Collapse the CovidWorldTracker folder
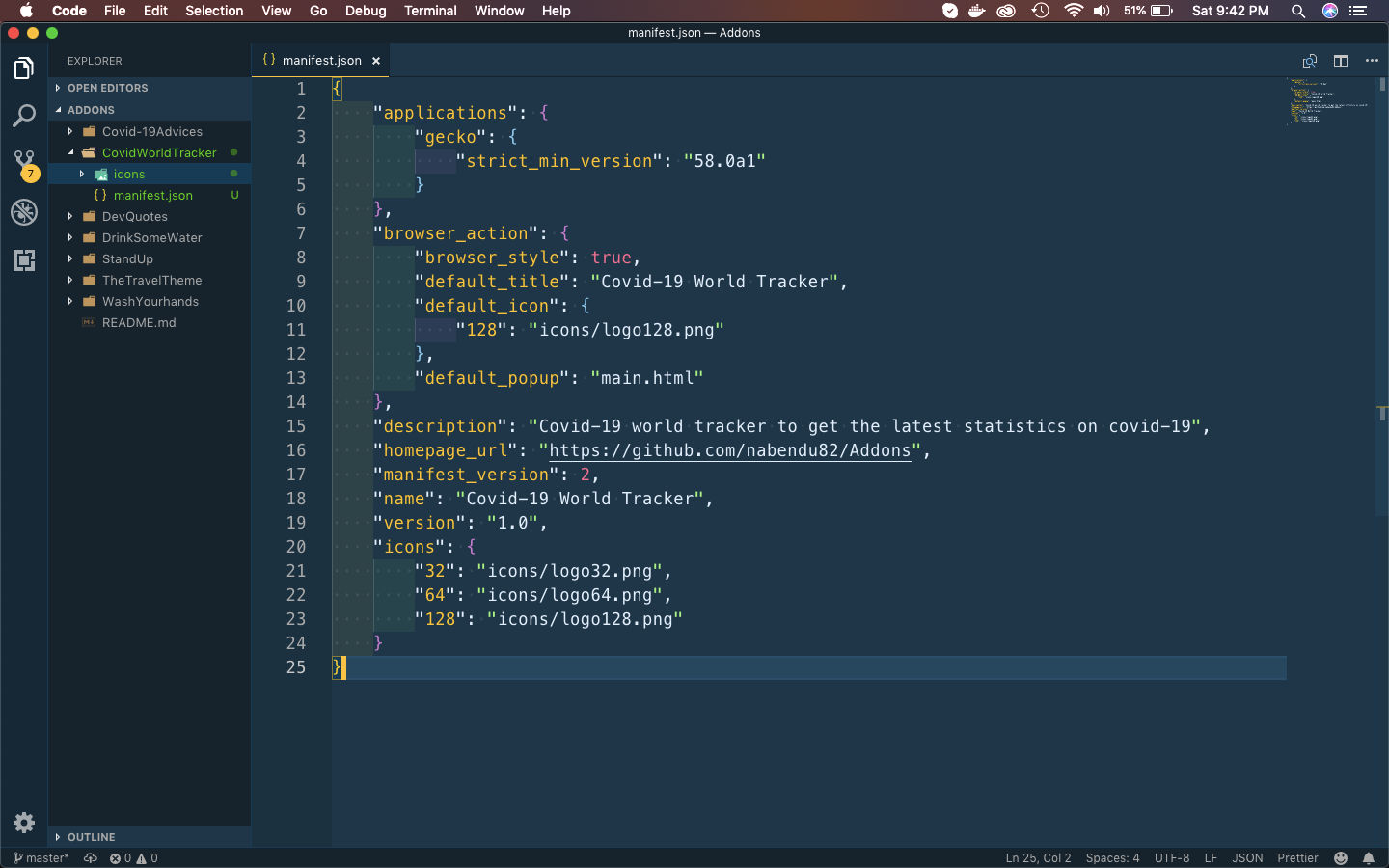1389x868 pixels. [150, 153]
